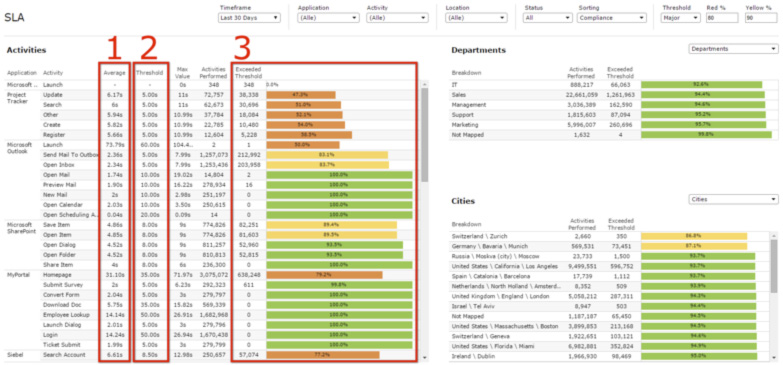Screen dimensions: 783x365
Task: Select the Ireland \ Dublin row
Action: click(x=610, y=356)
